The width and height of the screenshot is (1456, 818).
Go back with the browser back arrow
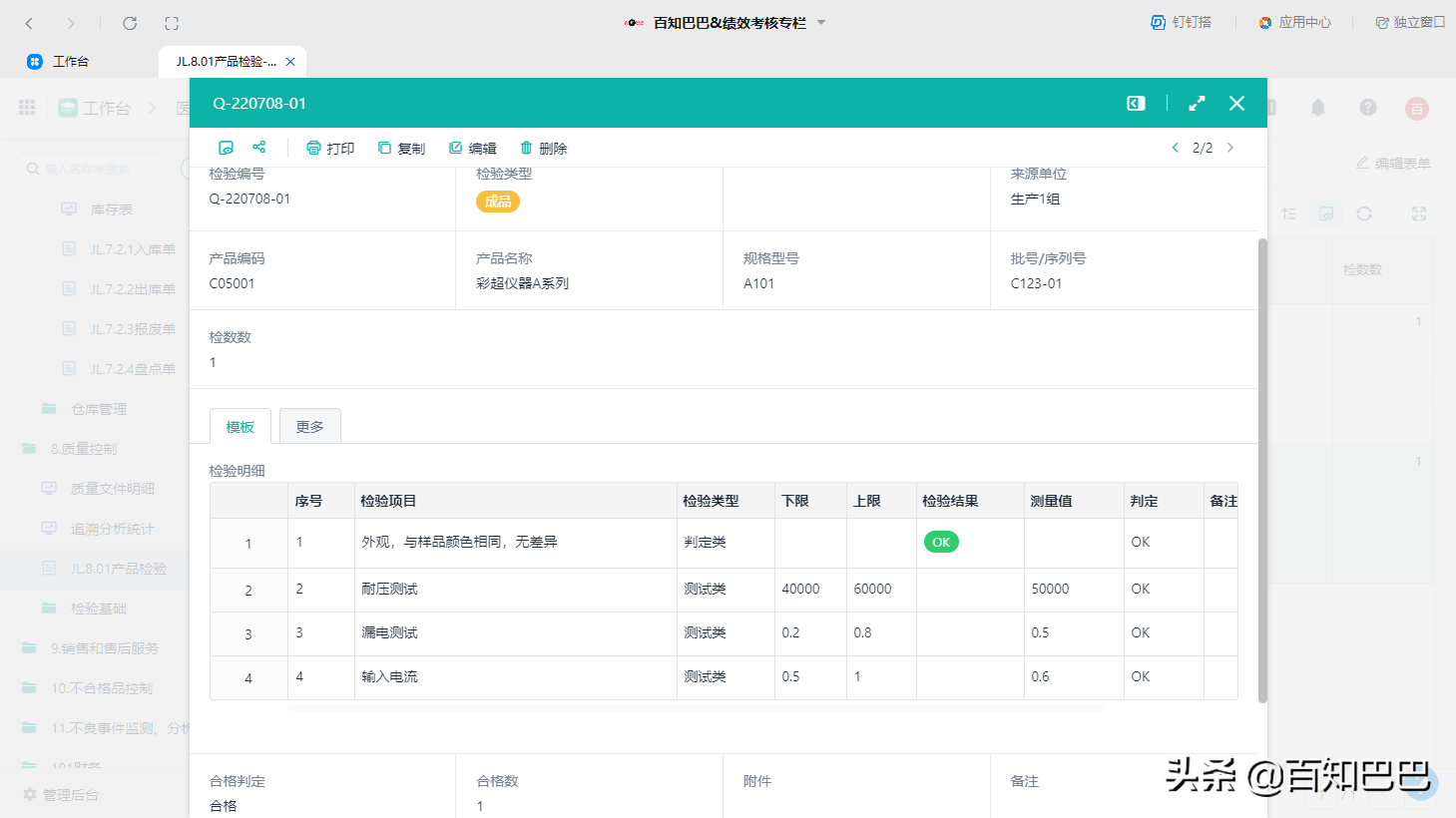29,23
